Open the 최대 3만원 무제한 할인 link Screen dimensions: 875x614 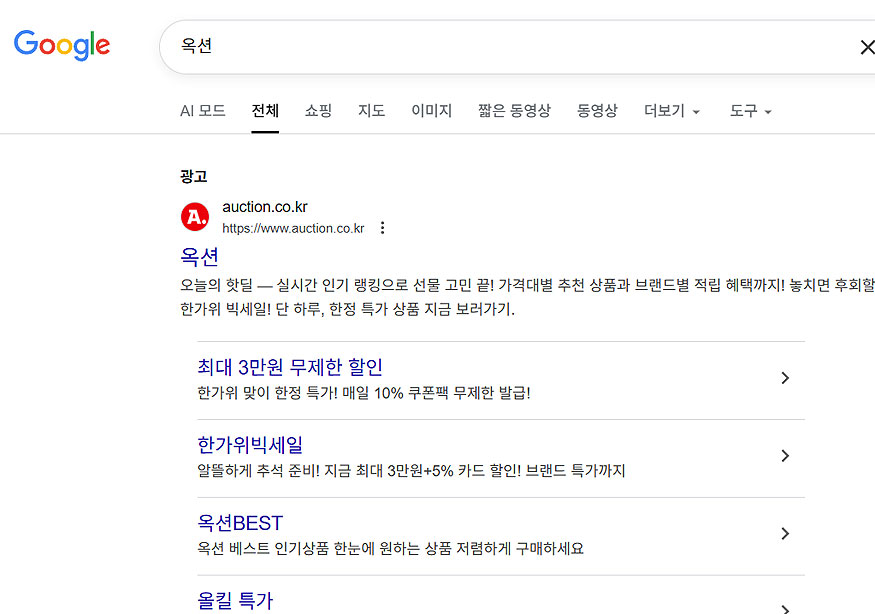tap(290, 367)
